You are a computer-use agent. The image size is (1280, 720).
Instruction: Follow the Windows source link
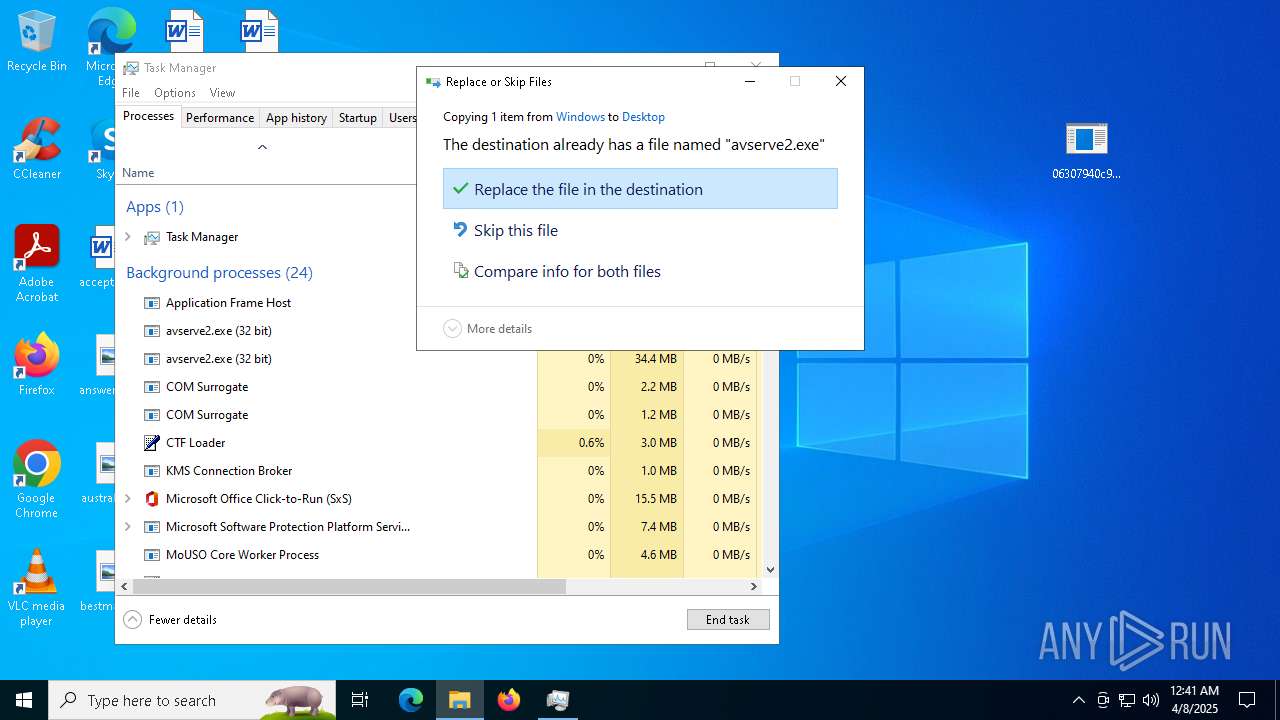pyautogui.click(x=580, y=117)
